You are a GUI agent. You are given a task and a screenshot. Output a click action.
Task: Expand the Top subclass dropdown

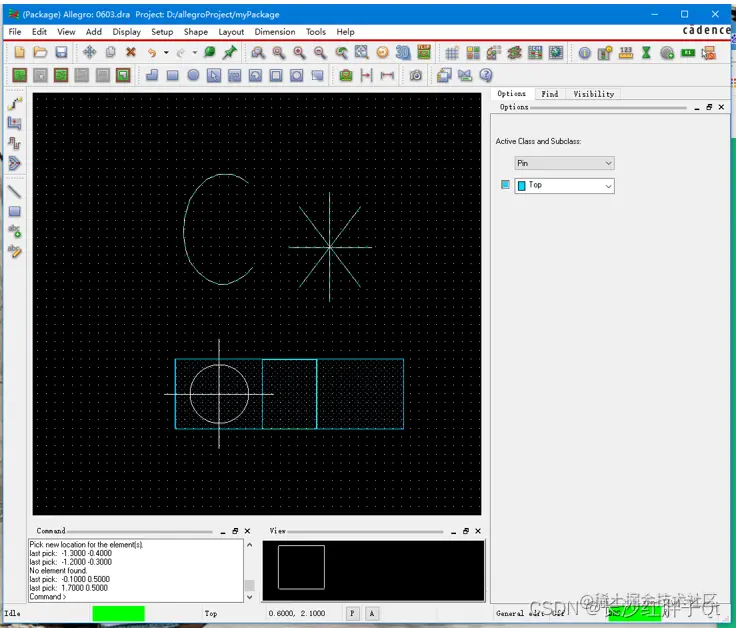point(564,186)
